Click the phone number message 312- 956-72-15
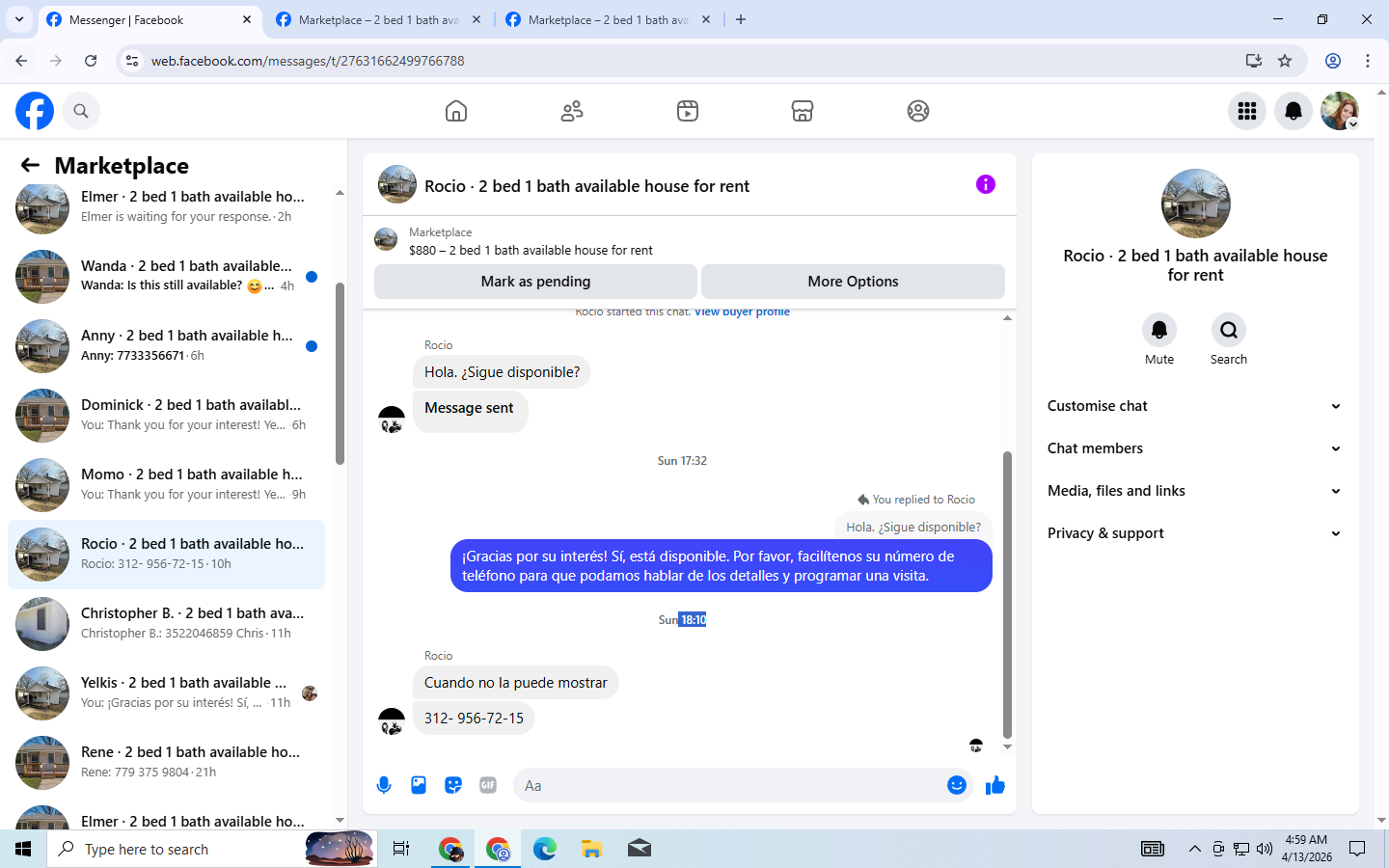This screenshot has height=868, width=1389. [474, 719]
